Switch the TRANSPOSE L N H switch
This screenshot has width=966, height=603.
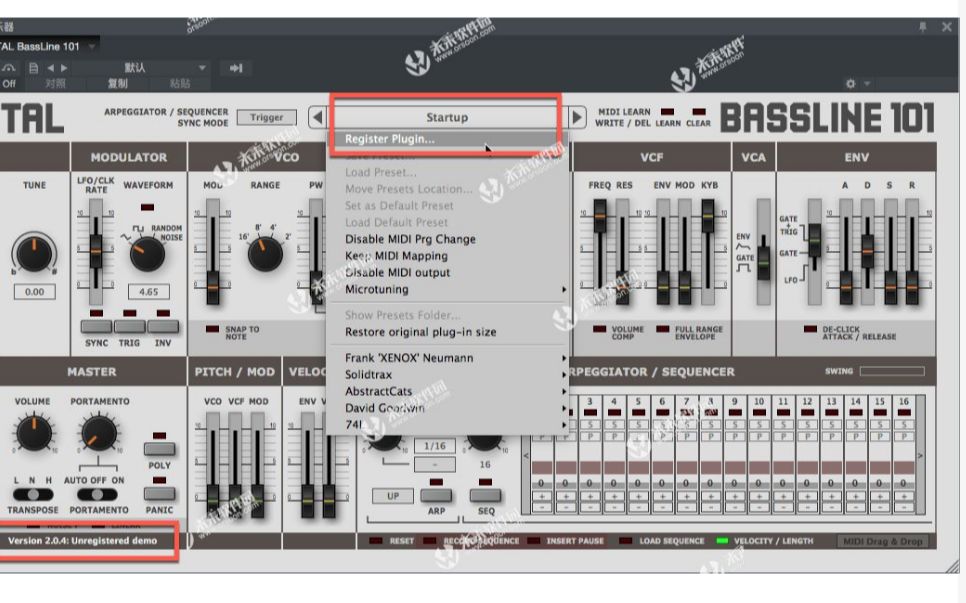pos(33,495)
